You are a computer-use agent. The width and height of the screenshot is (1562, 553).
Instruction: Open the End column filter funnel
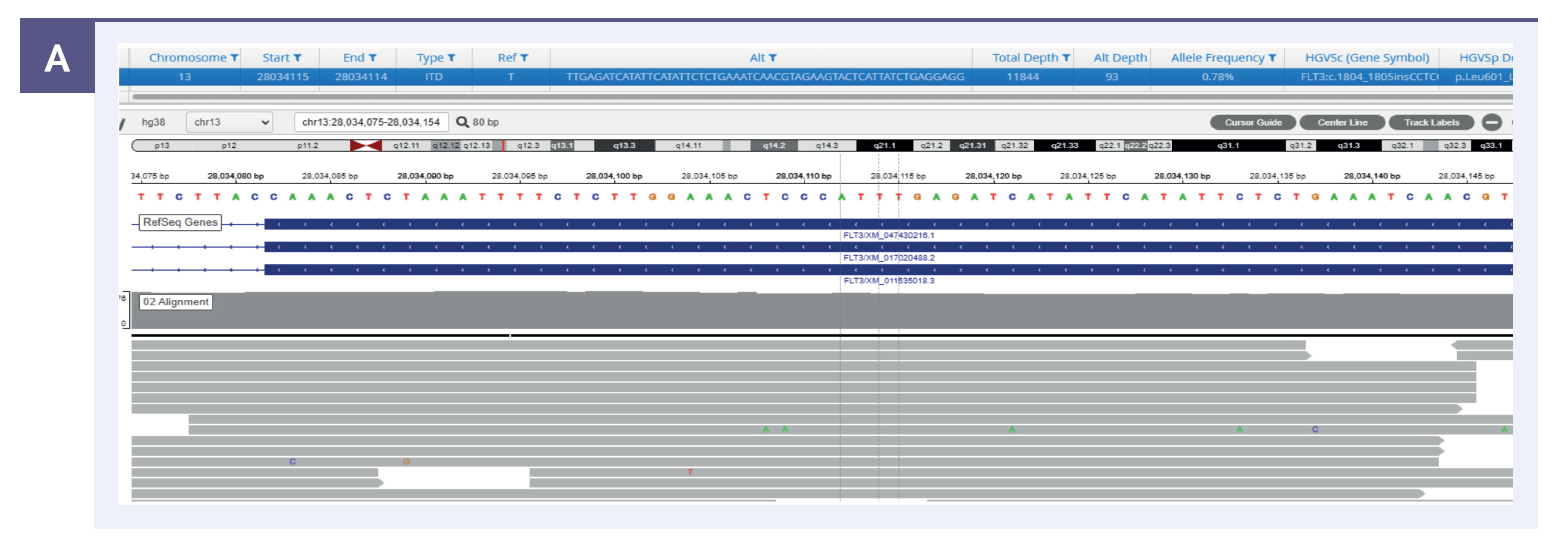pos(373,58)
